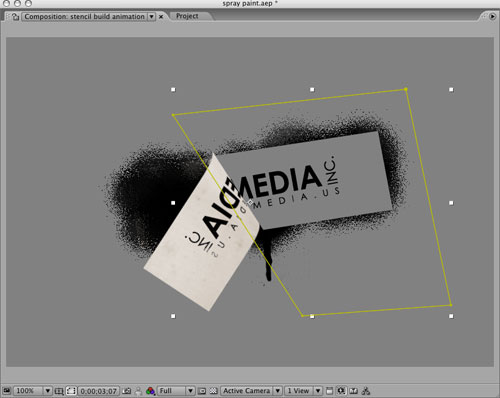Select the top-right yellow mask vertex
The width and height of the screenshot is (500, 398).
click(406, 89)
